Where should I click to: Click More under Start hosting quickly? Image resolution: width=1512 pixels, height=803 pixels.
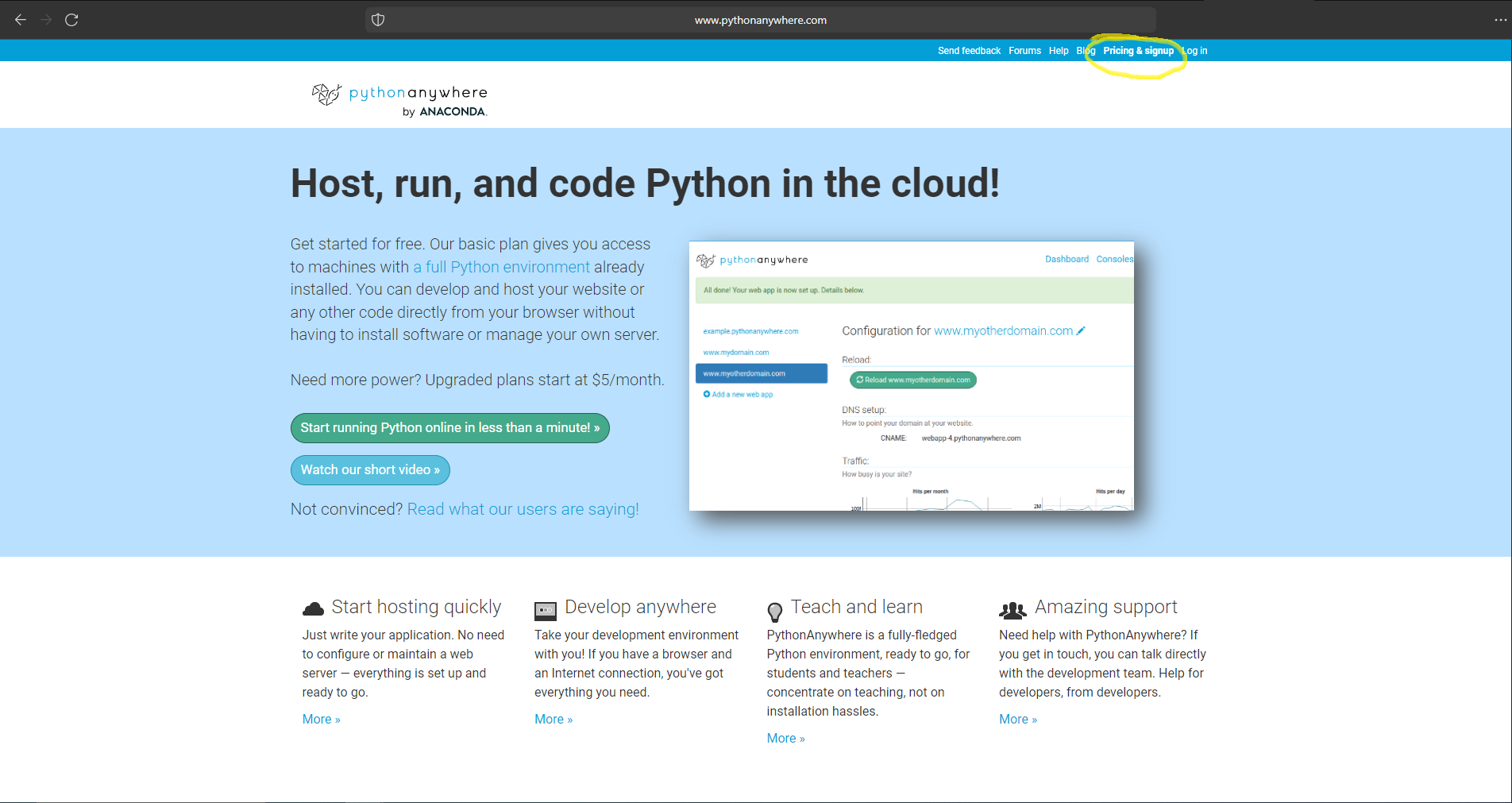click(321, 719)
